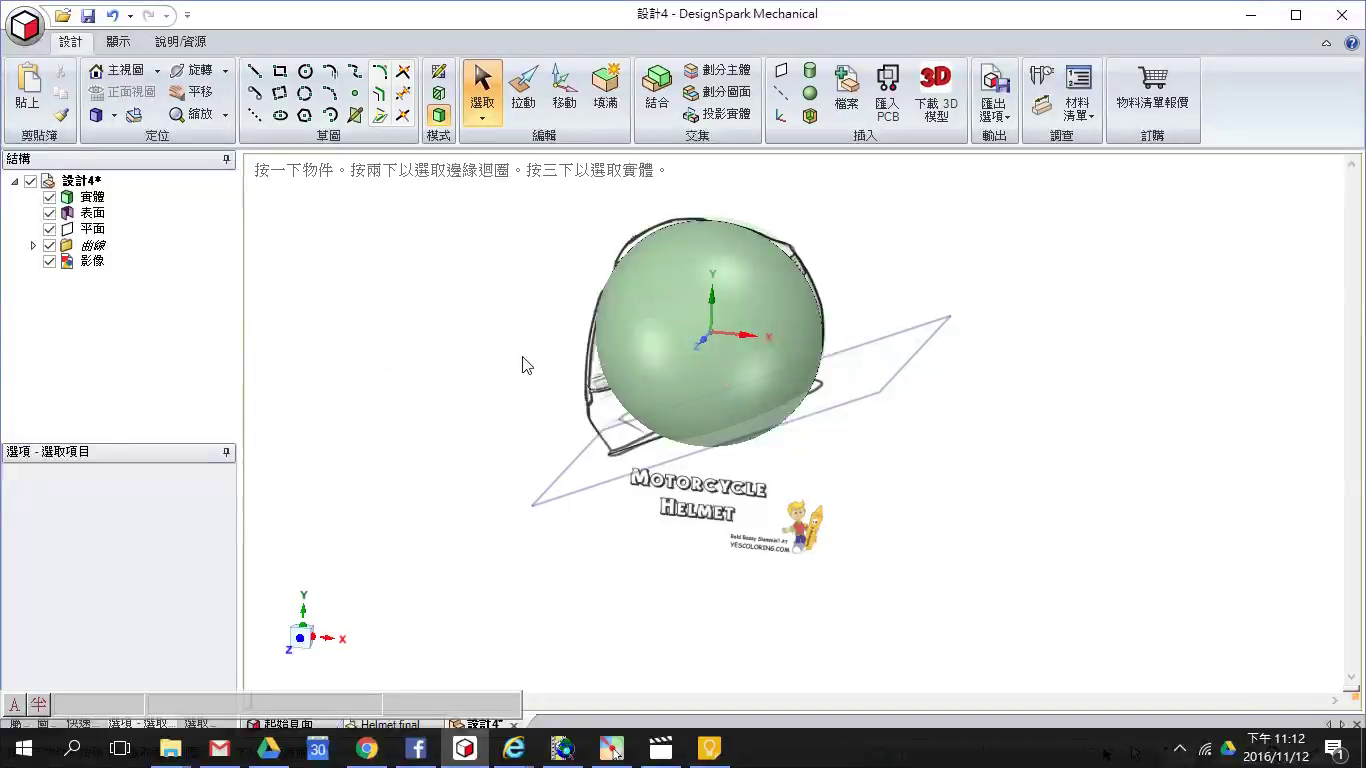
Task: Select the Line sketch tool
Action: pos(255,71)
